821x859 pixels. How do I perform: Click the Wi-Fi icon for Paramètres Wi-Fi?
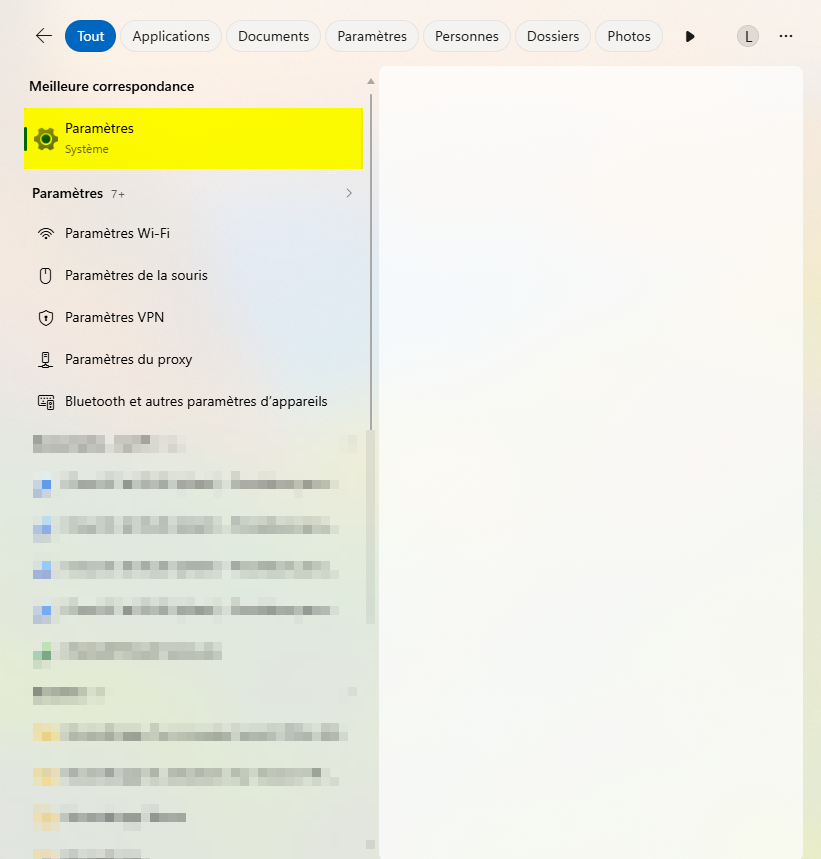[46, 233]
